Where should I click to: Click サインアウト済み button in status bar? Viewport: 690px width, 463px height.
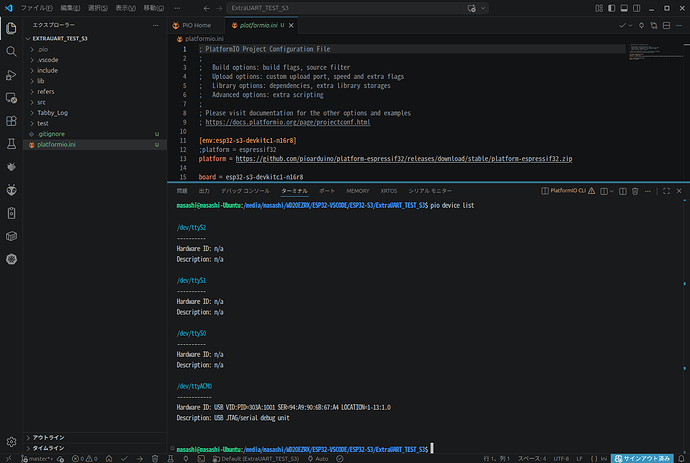point(642,459)
